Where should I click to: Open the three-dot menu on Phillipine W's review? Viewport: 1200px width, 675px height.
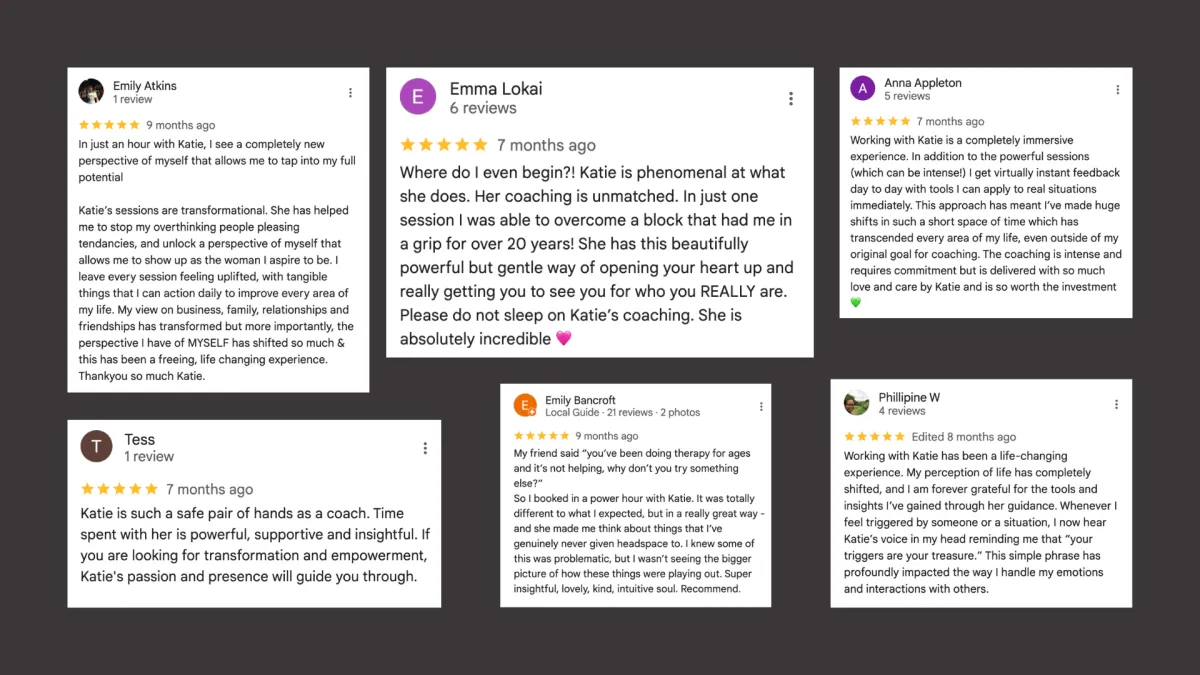point(1117,405)
